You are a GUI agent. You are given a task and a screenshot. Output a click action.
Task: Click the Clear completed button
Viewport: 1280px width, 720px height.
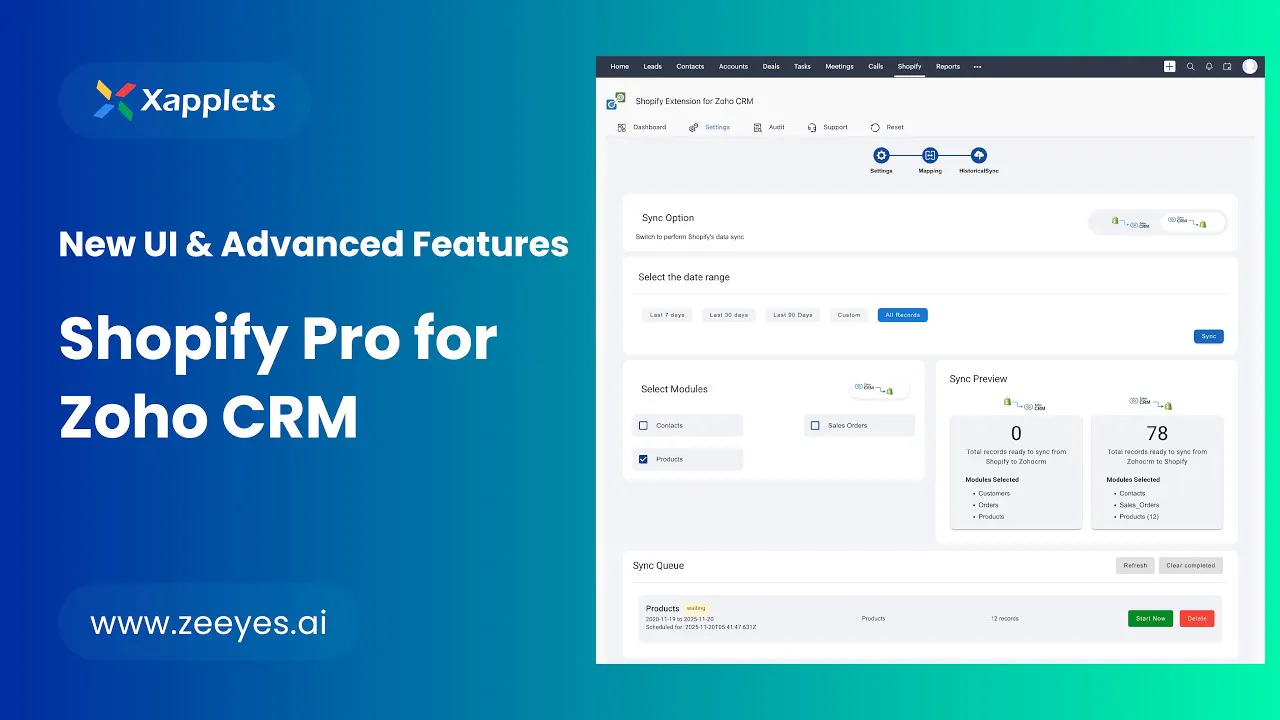[x=1191, y=566]
